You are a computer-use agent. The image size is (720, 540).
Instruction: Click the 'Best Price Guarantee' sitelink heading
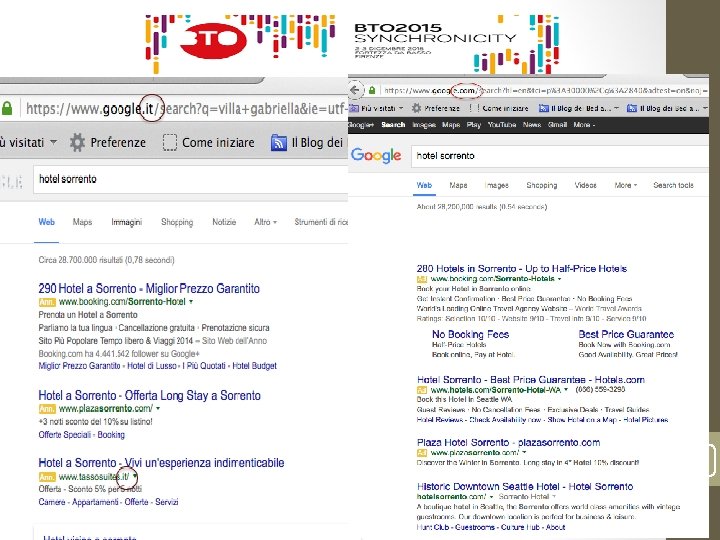point(626,334)
